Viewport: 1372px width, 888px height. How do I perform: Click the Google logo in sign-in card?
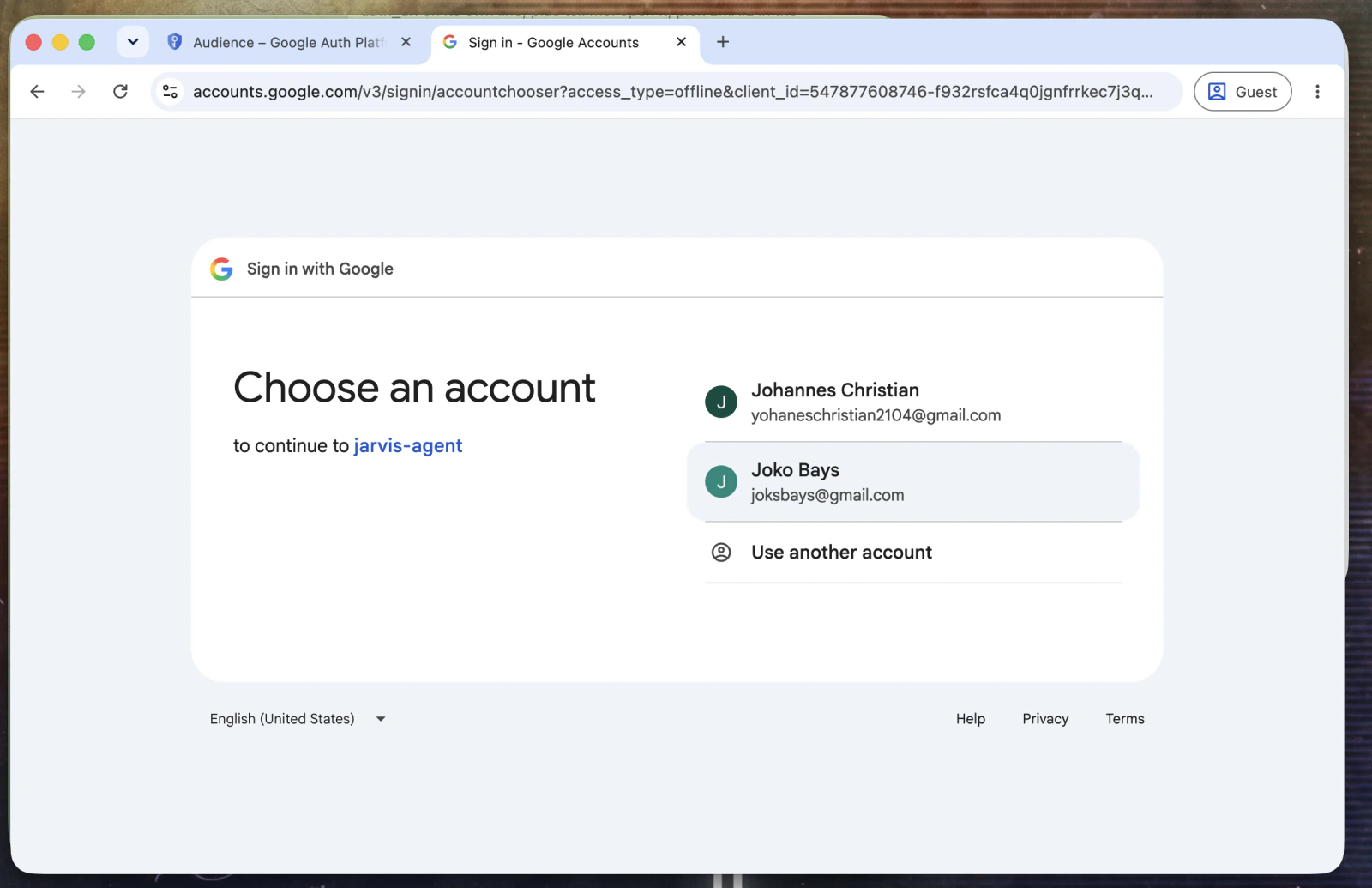click(222, 269)
